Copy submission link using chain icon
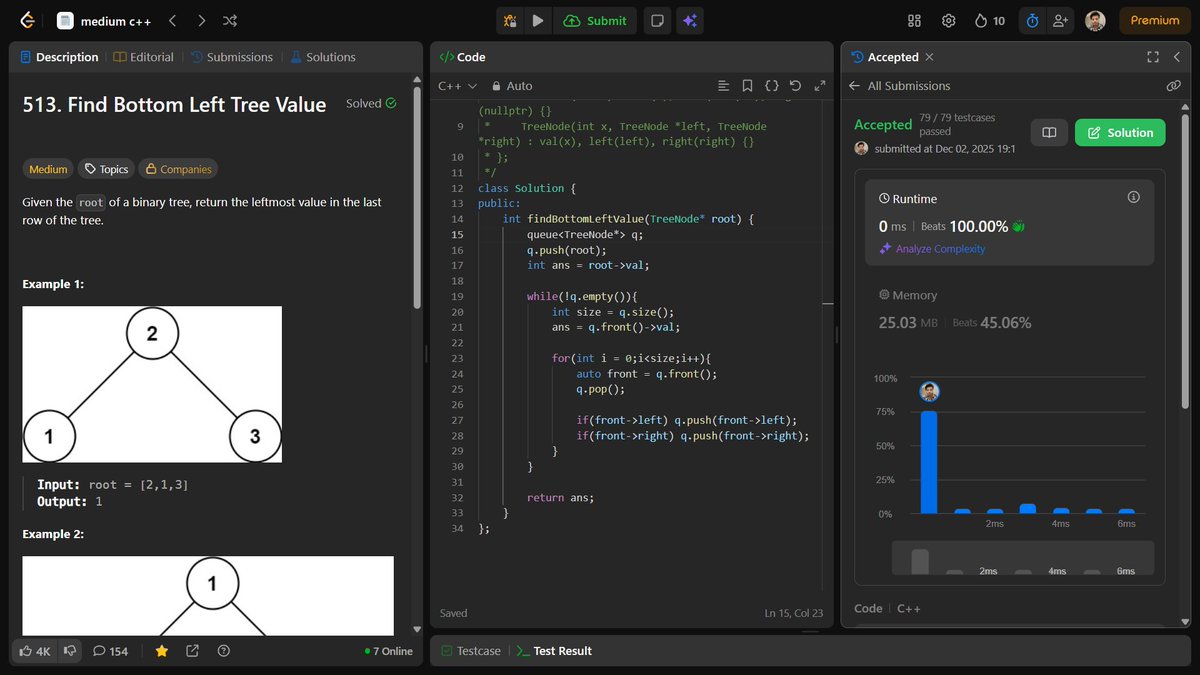Viewport: 1200px width, 675px height. pyautogui.click(x=1173, y=85)
